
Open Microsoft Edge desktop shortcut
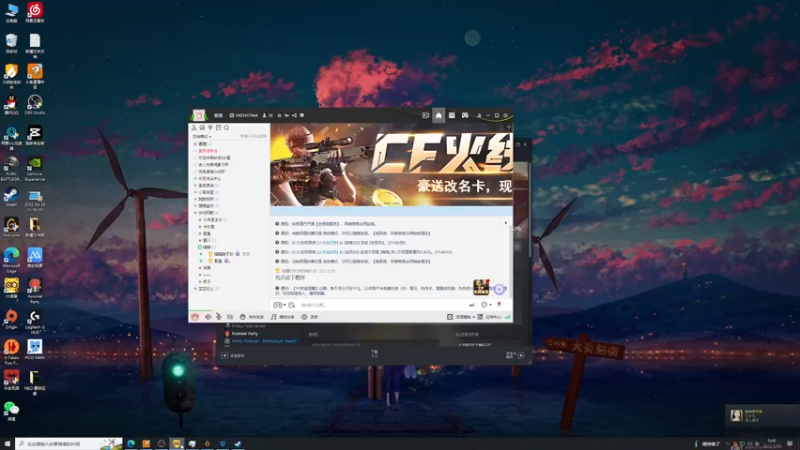[x=11, y=261]
